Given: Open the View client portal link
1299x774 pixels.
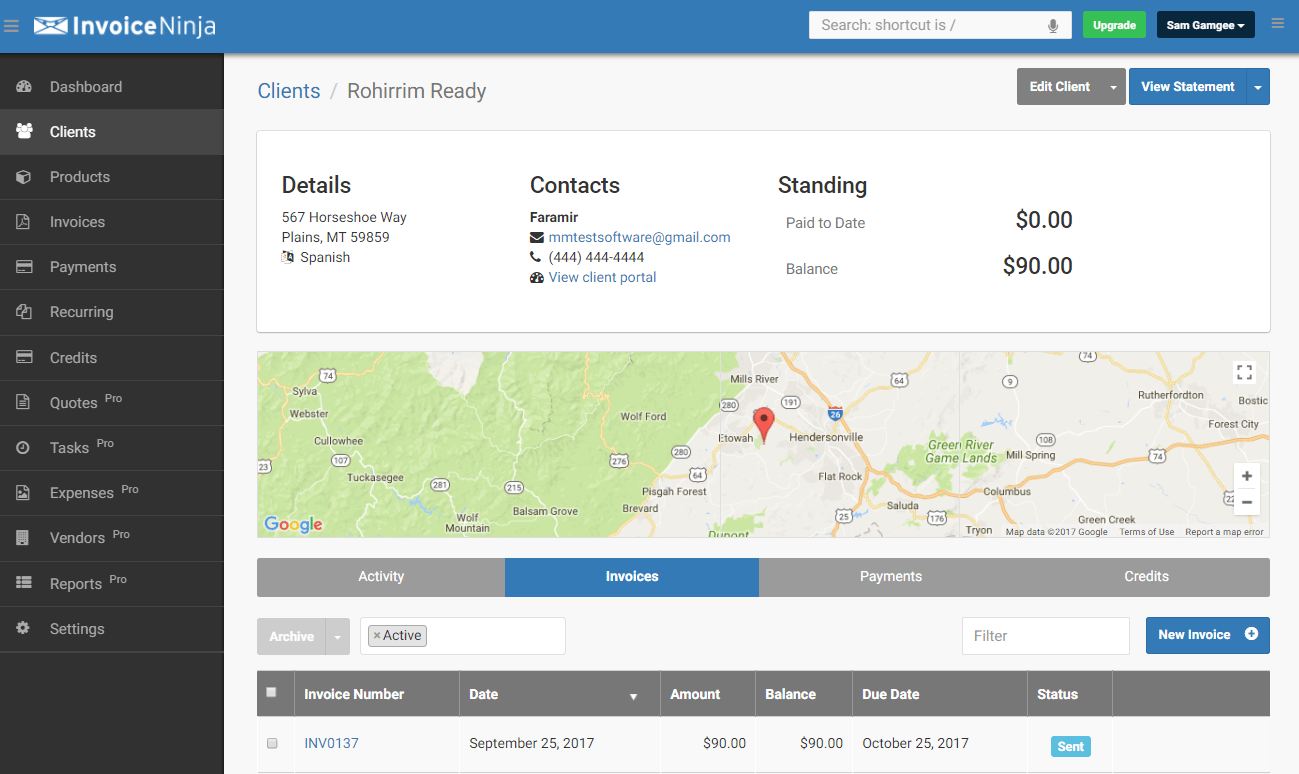Looking at the screenshot, I should click(x=602, y=277).
